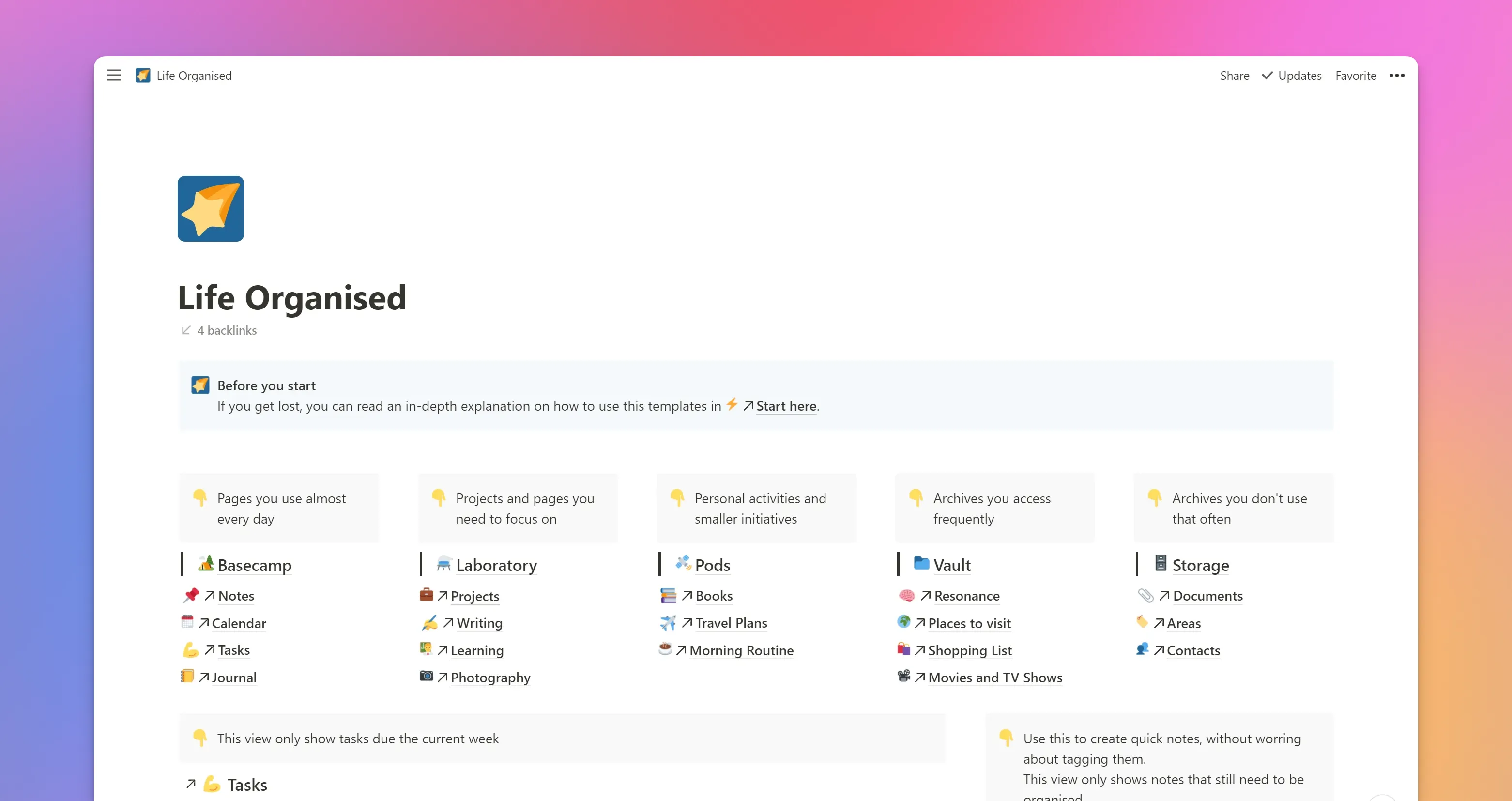Click the brain icon beside Resonance
This screenshot has height=801, width=1512.
pos(907,596)
